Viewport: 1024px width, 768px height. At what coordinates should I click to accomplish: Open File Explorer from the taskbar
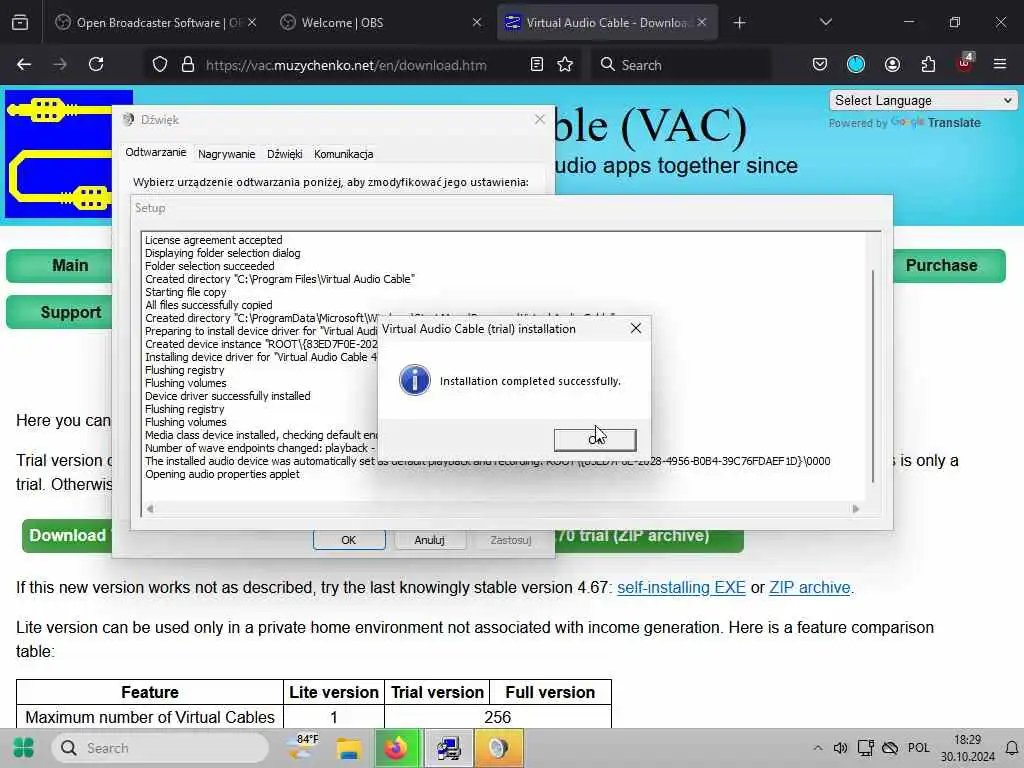(349, 748)
